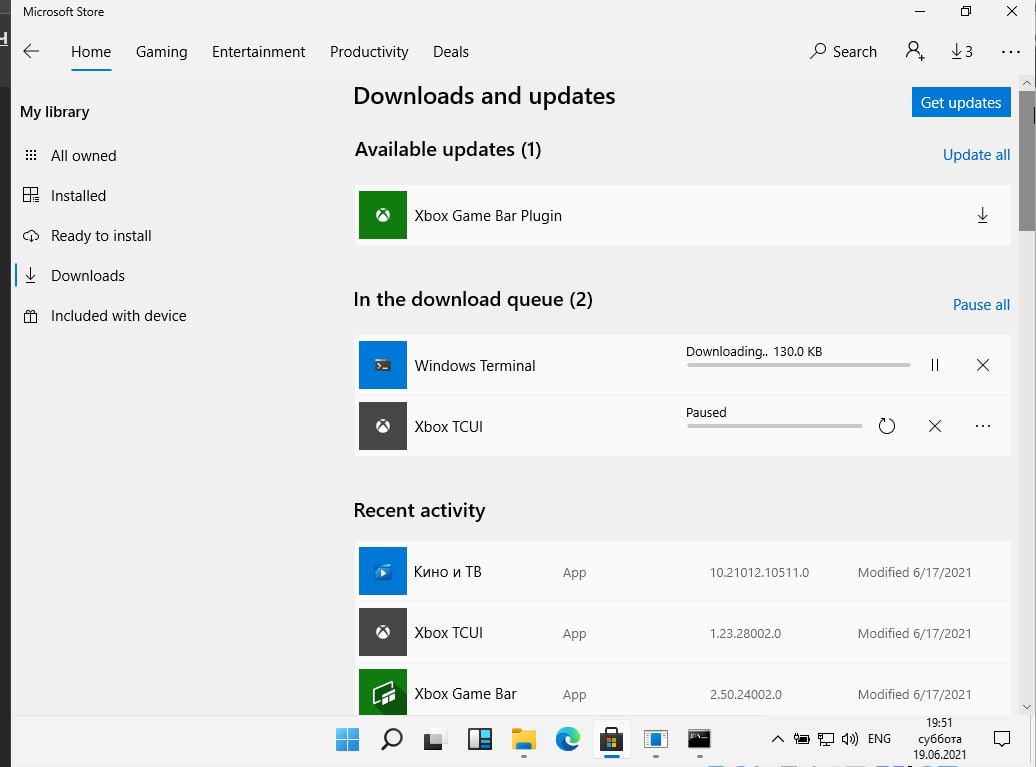This screenshot has height=767, width=1036.
Task: Click the scrollbar up arrow
Action: 1027,83
